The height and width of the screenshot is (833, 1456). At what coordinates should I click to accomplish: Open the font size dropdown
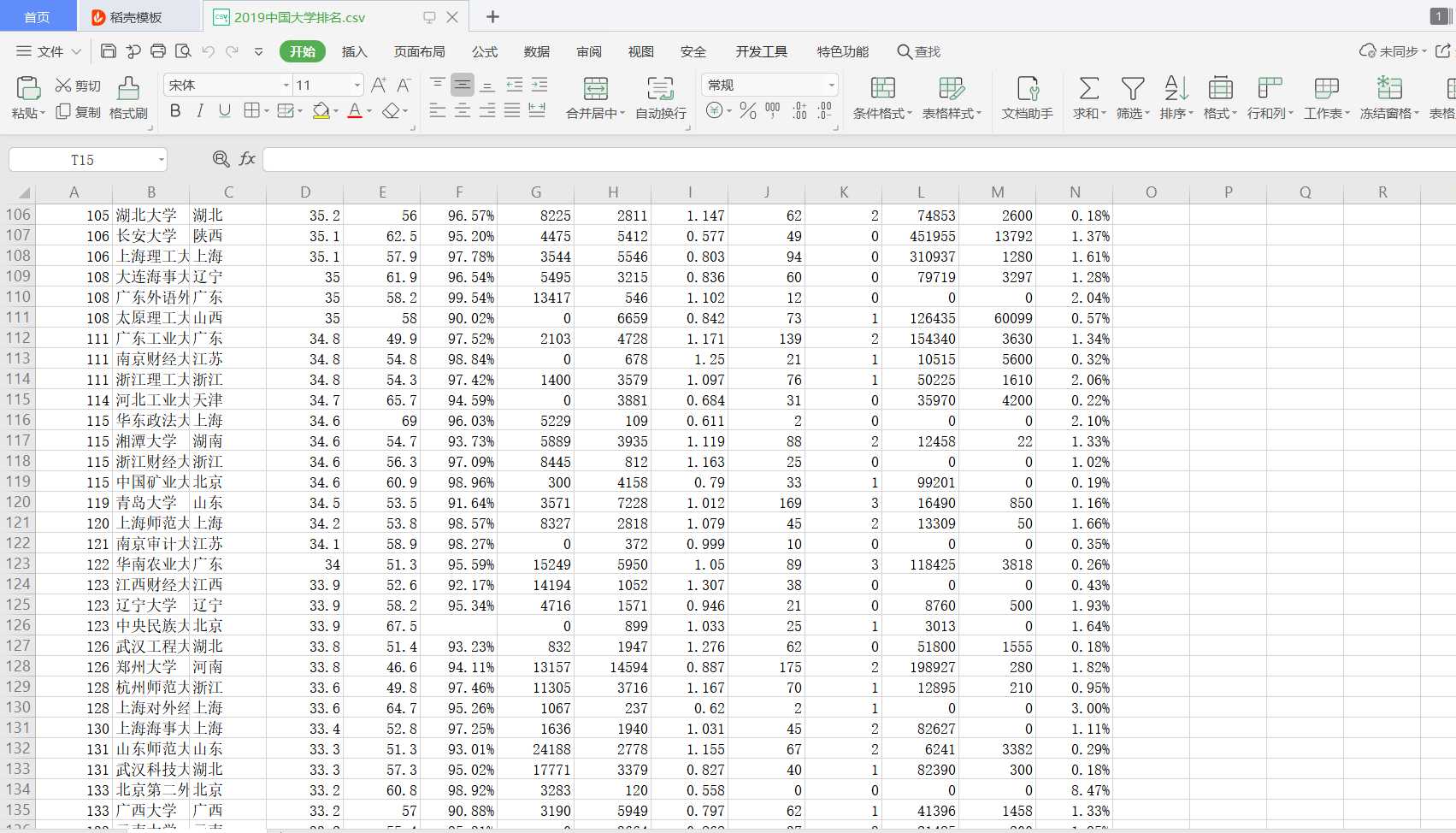(357, 85)
